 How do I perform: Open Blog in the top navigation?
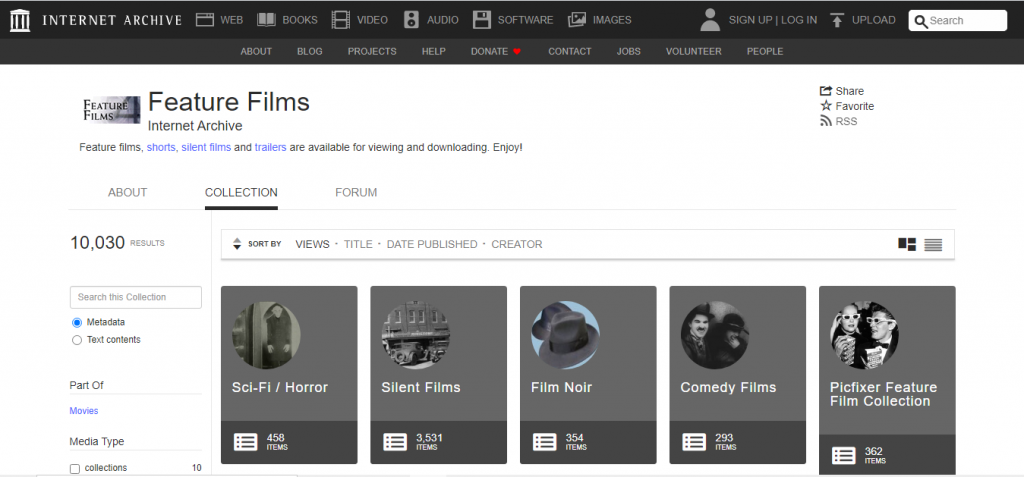(310, 52)
